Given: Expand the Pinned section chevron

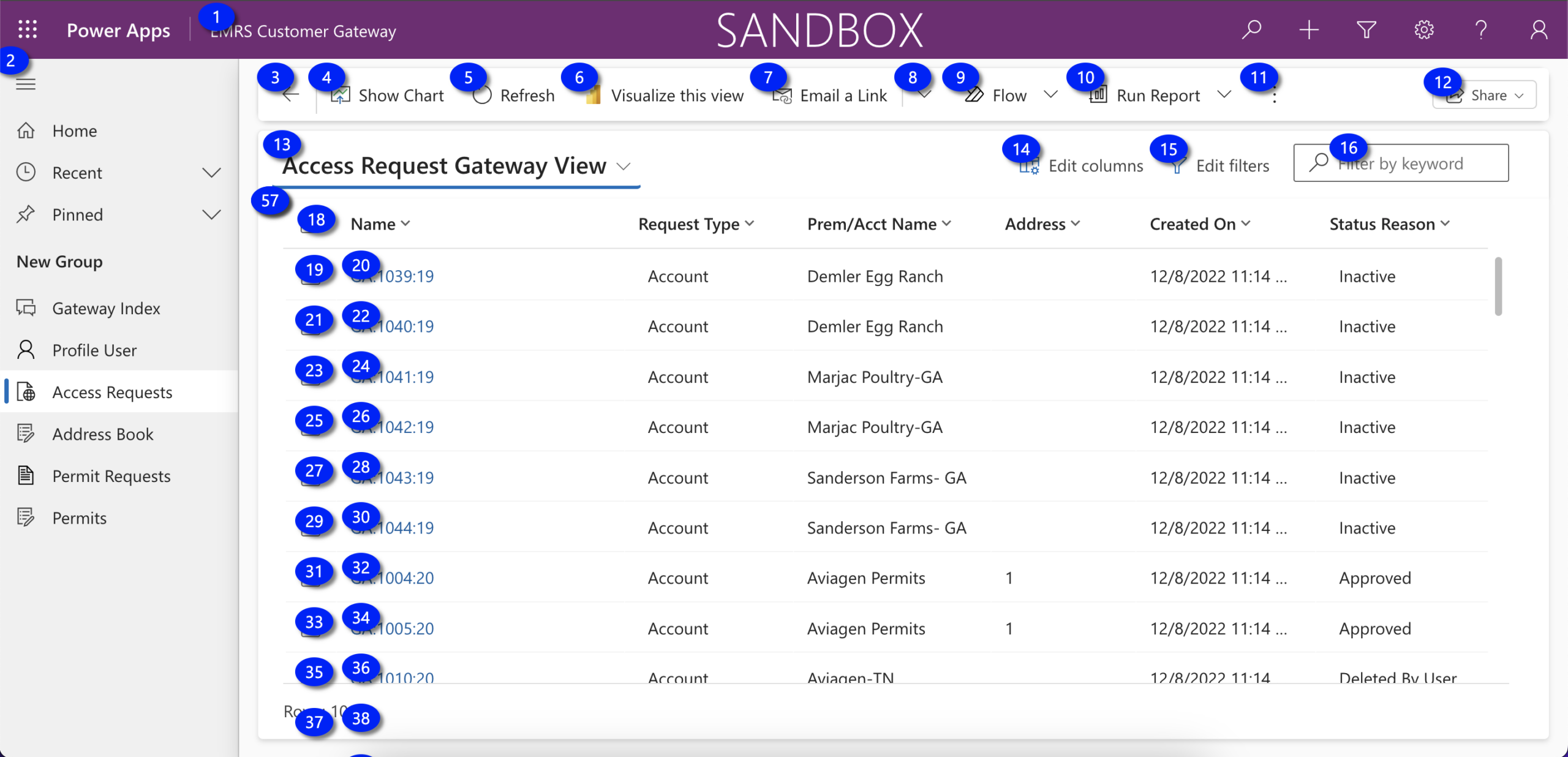Looking at the screenshot, I should coord(211,214).
